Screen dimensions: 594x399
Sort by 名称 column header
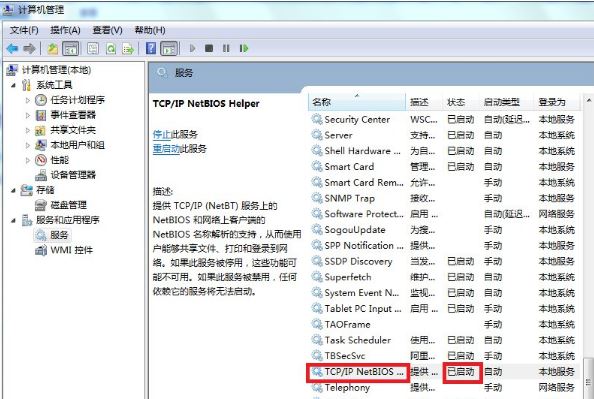pyautogui.click(x=357, y=102)
